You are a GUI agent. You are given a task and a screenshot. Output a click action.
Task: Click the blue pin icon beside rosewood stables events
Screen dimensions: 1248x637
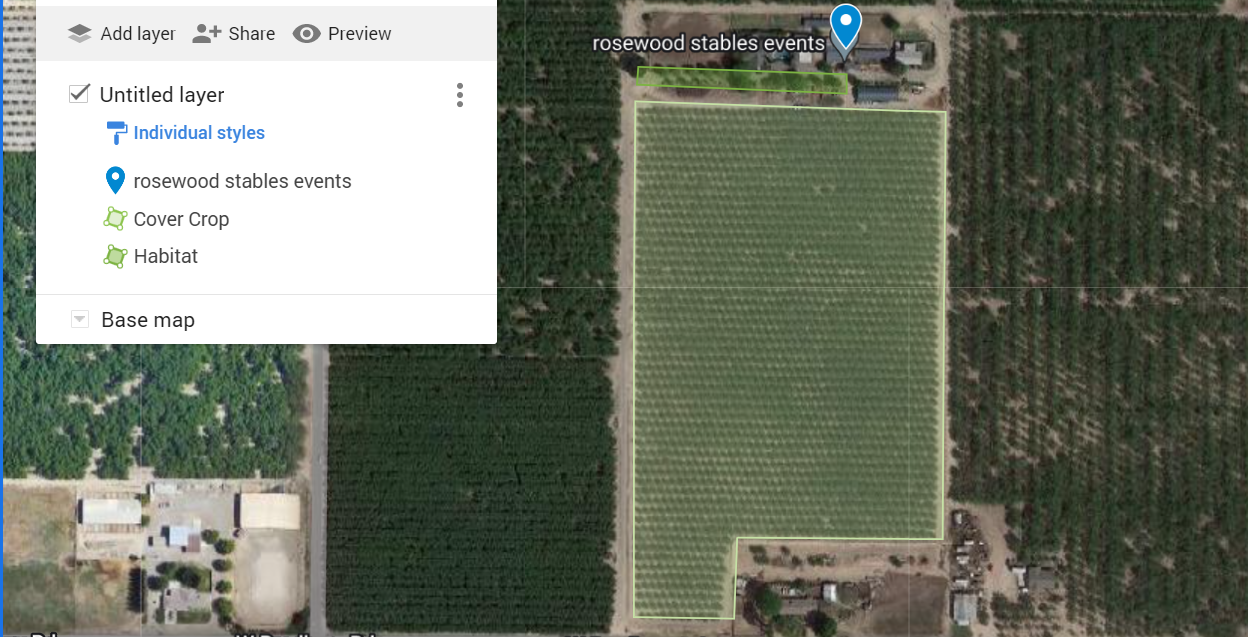115,181
